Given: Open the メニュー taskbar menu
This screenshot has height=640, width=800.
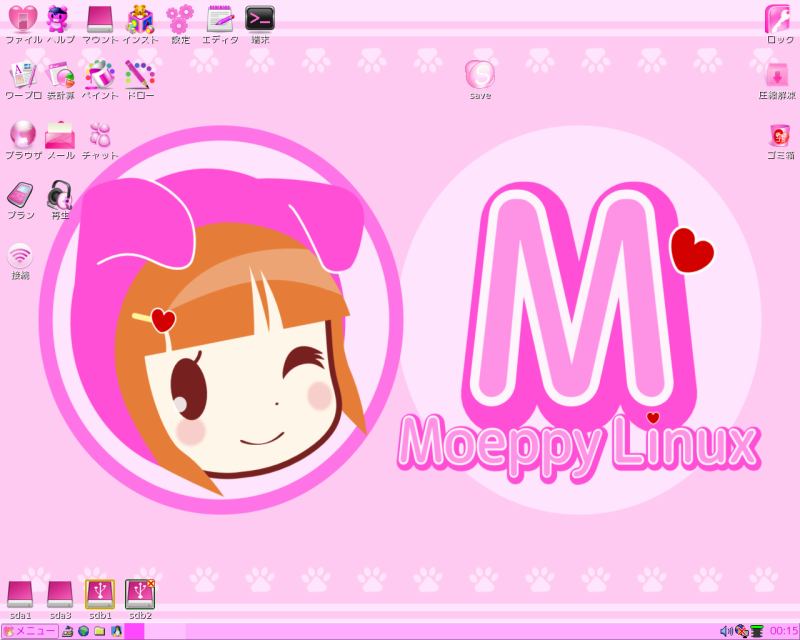Looking at the screenshot, I should (28, 632).
